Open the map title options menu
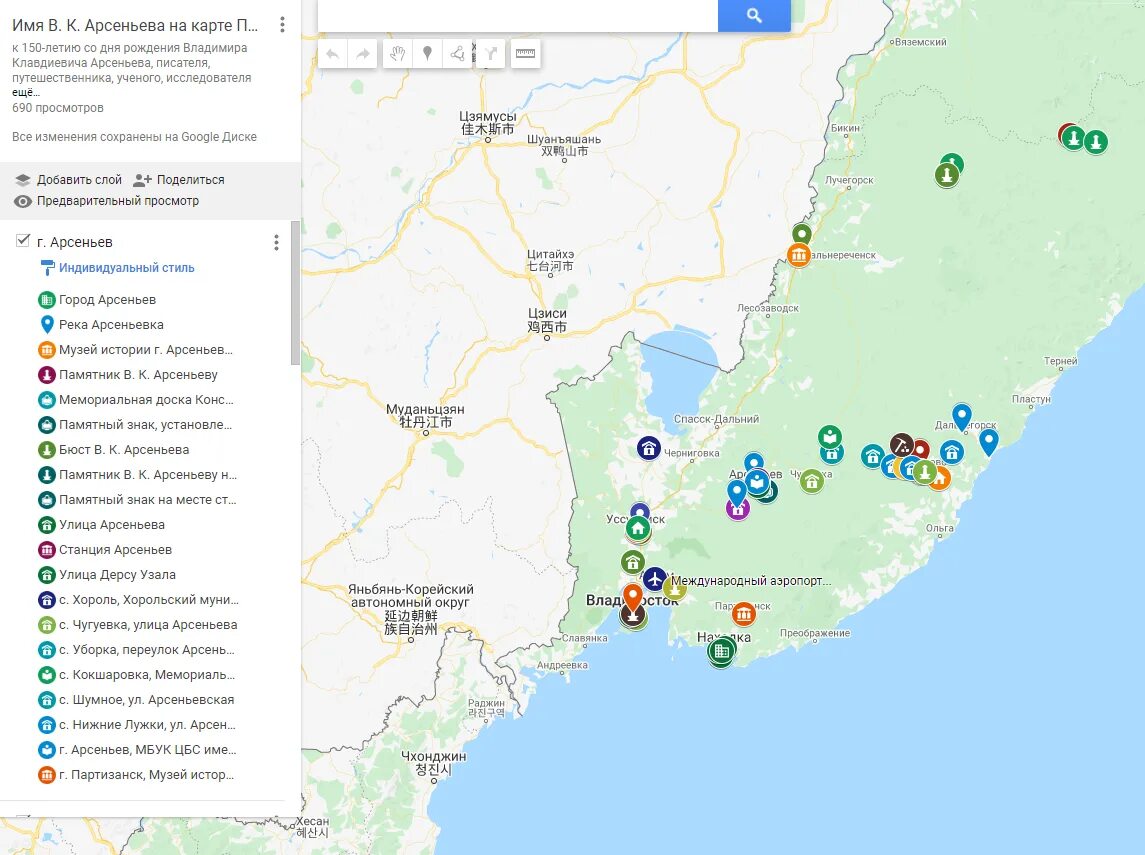Viewport: 1145px width, 855px height. coord(282,25)
